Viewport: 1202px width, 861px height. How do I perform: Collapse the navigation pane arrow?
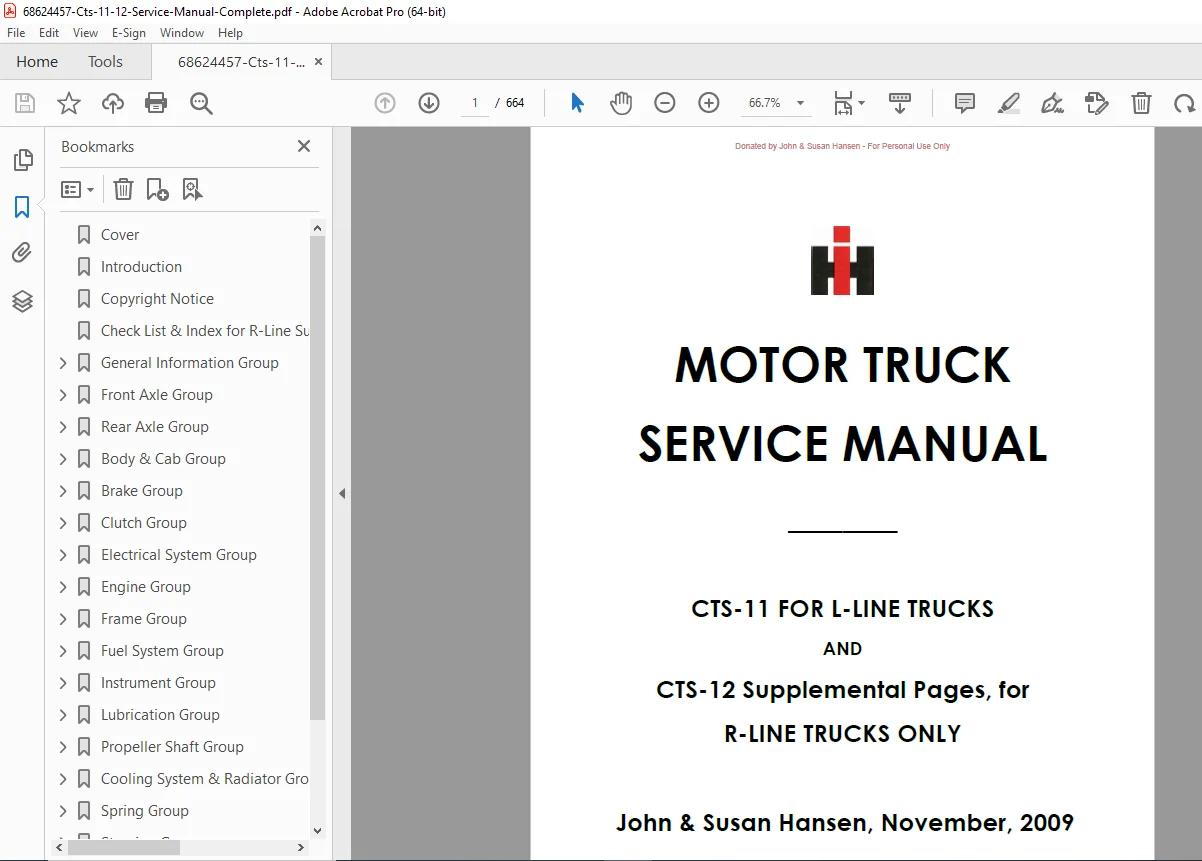(x=342, y=493)
